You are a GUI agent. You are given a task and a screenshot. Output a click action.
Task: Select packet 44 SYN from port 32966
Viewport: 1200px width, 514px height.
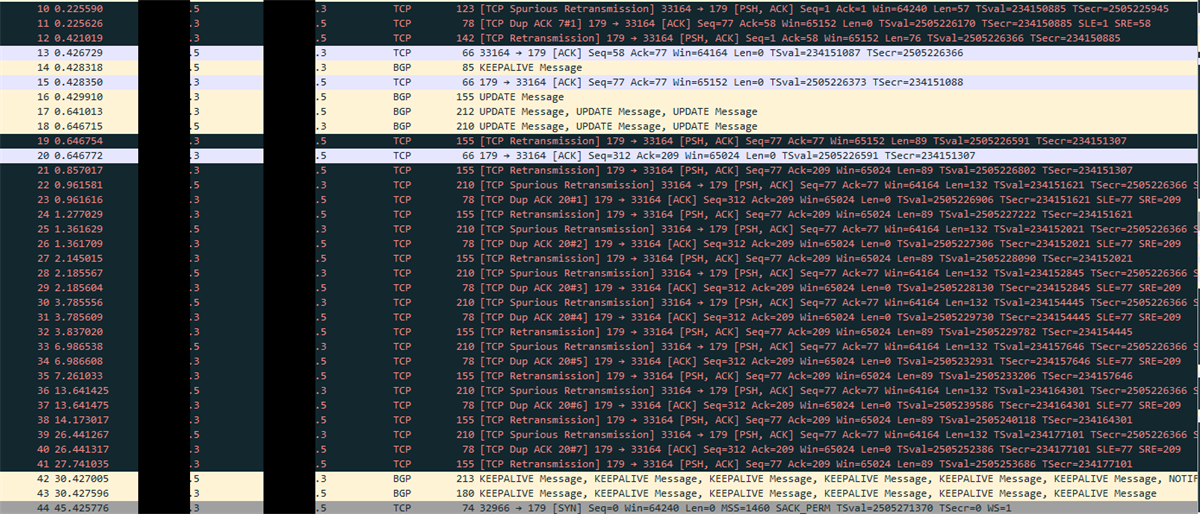(x=600, y=510)
